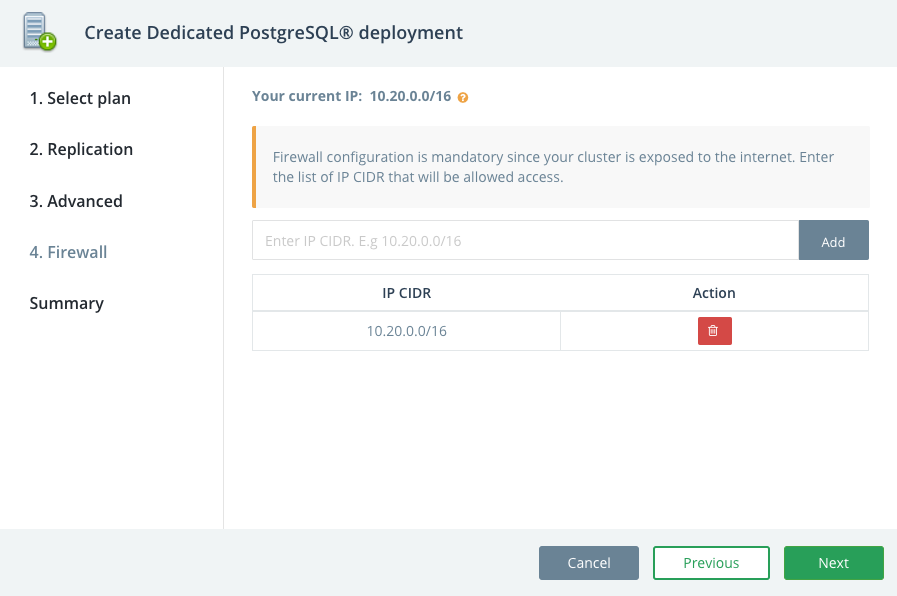Click the Add button for IP CIDR
This screenshot has width=897, height=596.
tap(834, 240)
